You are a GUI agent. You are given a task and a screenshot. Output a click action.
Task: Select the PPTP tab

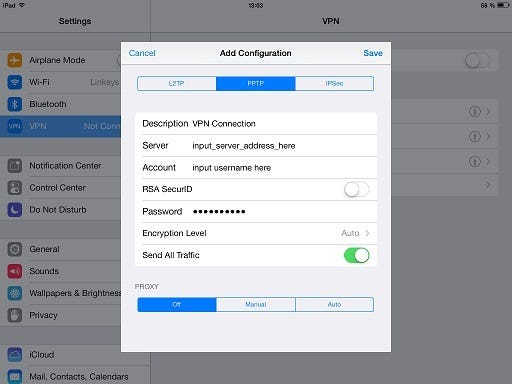256,83
